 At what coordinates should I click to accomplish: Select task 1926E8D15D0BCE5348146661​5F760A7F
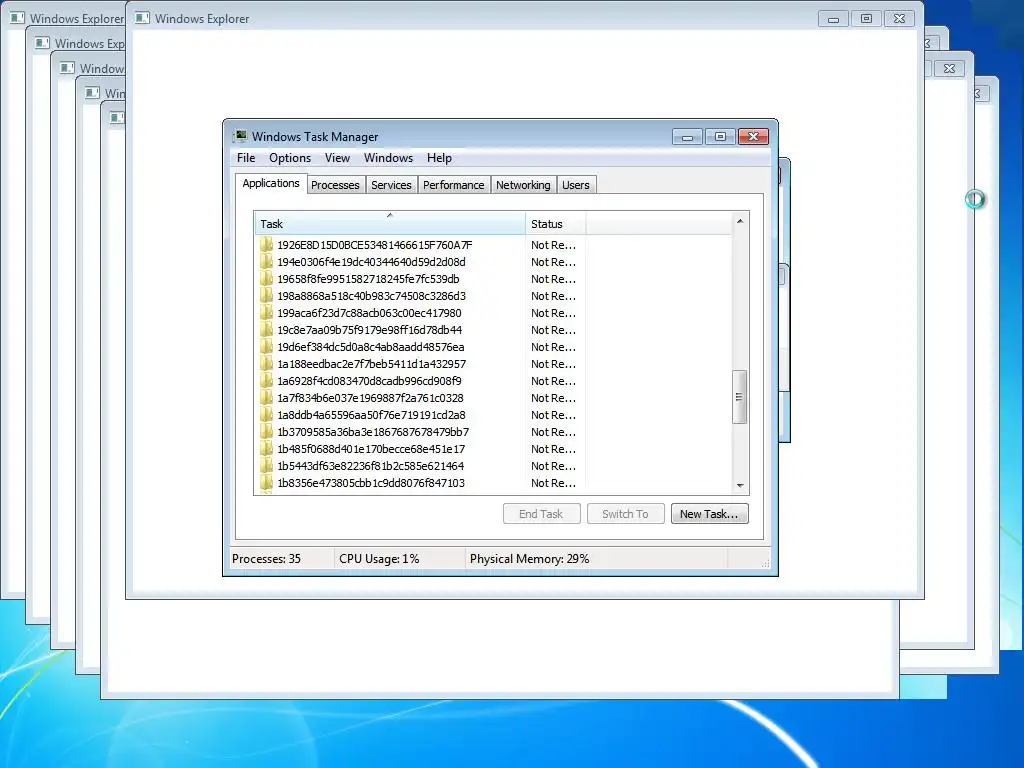click(x=374, y=245)
